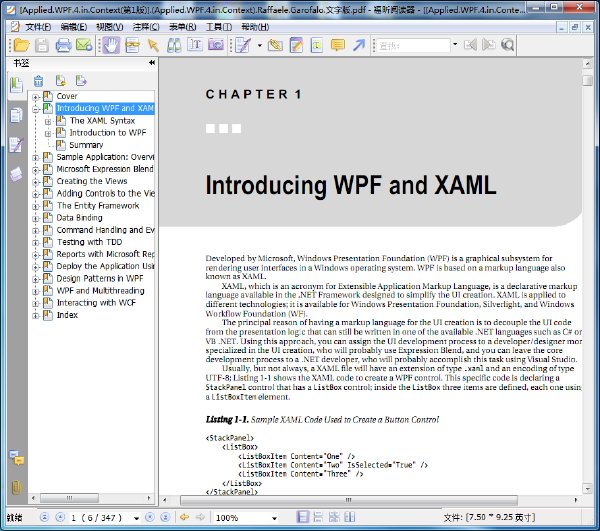
Task: Open the 视图(V) menu
Action: [109, 27]
